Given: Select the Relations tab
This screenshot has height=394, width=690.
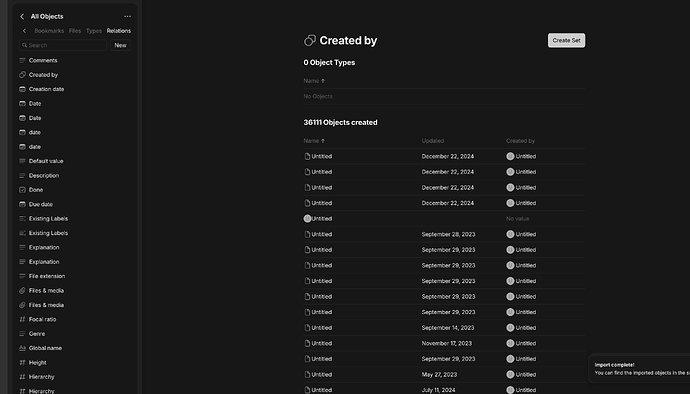Looking at the screenshot, I should click(119, 31).
